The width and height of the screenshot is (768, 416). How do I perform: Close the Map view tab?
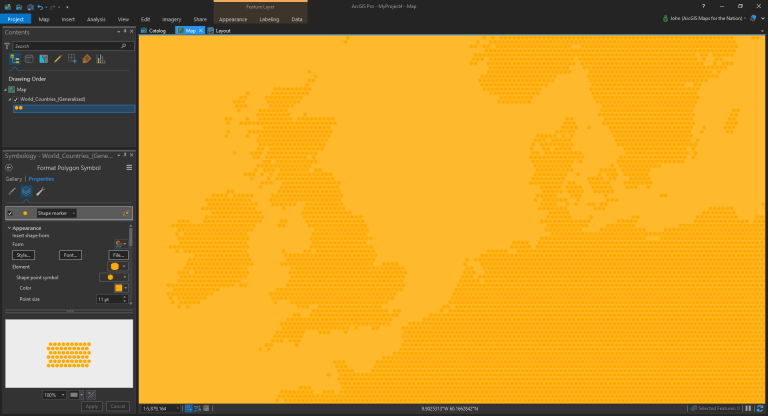tap(200, 30)
